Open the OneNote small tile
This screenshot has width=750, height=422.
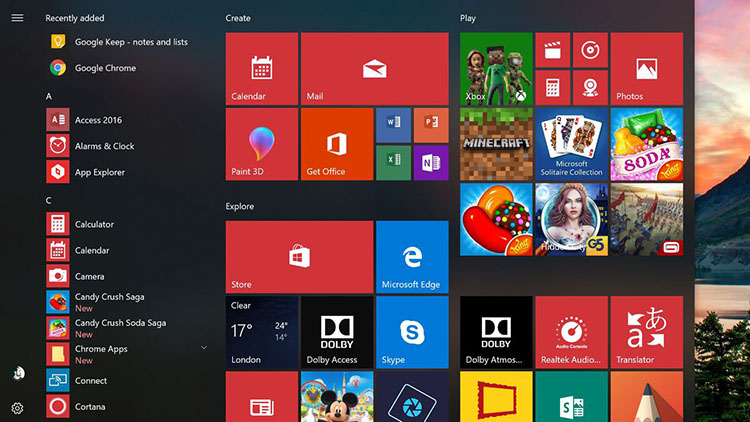click(431, 163)
